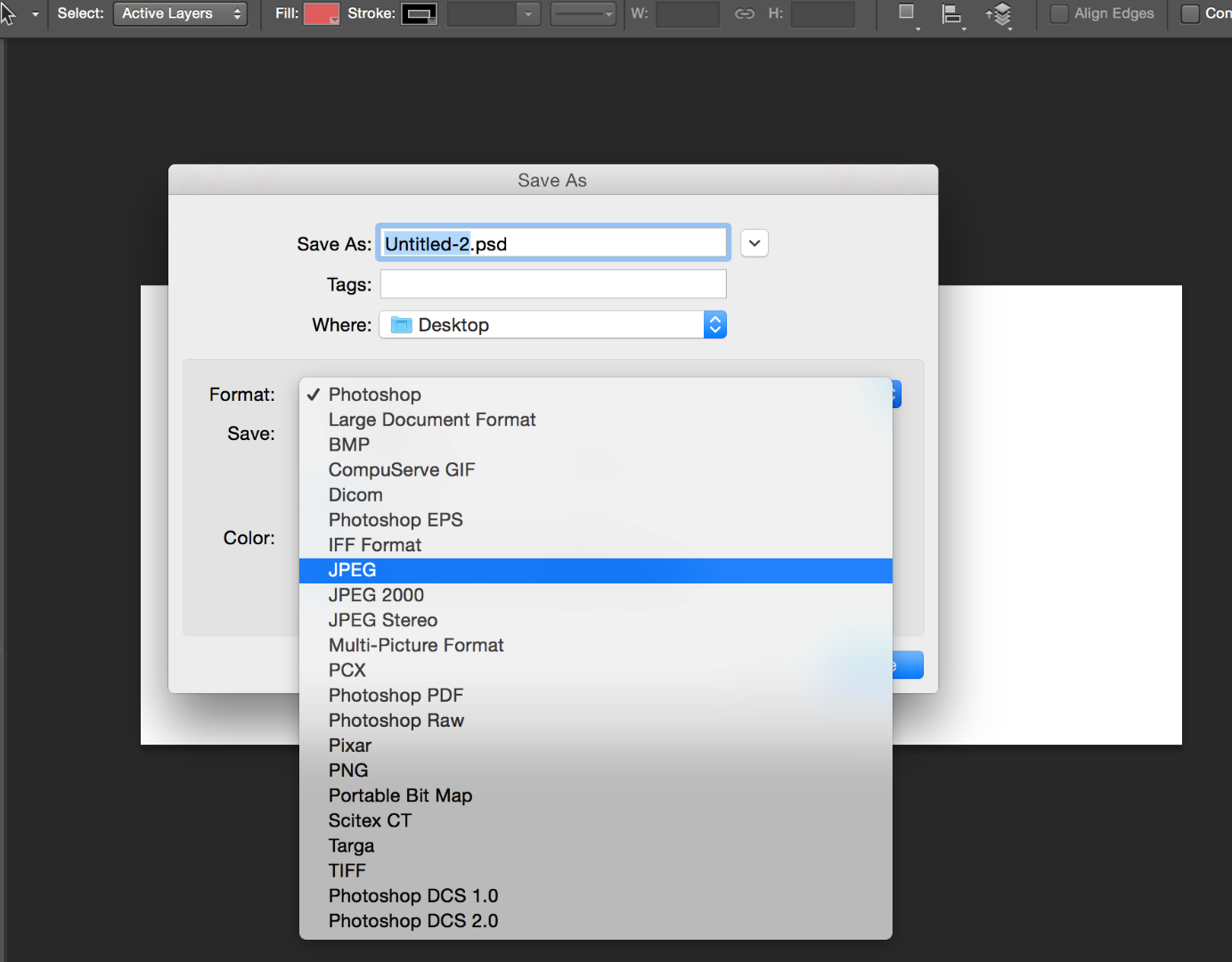This screenshot has width=1232, height=962.
Task: Open the Select Active Layers dropdown
Action: [180, 13]
